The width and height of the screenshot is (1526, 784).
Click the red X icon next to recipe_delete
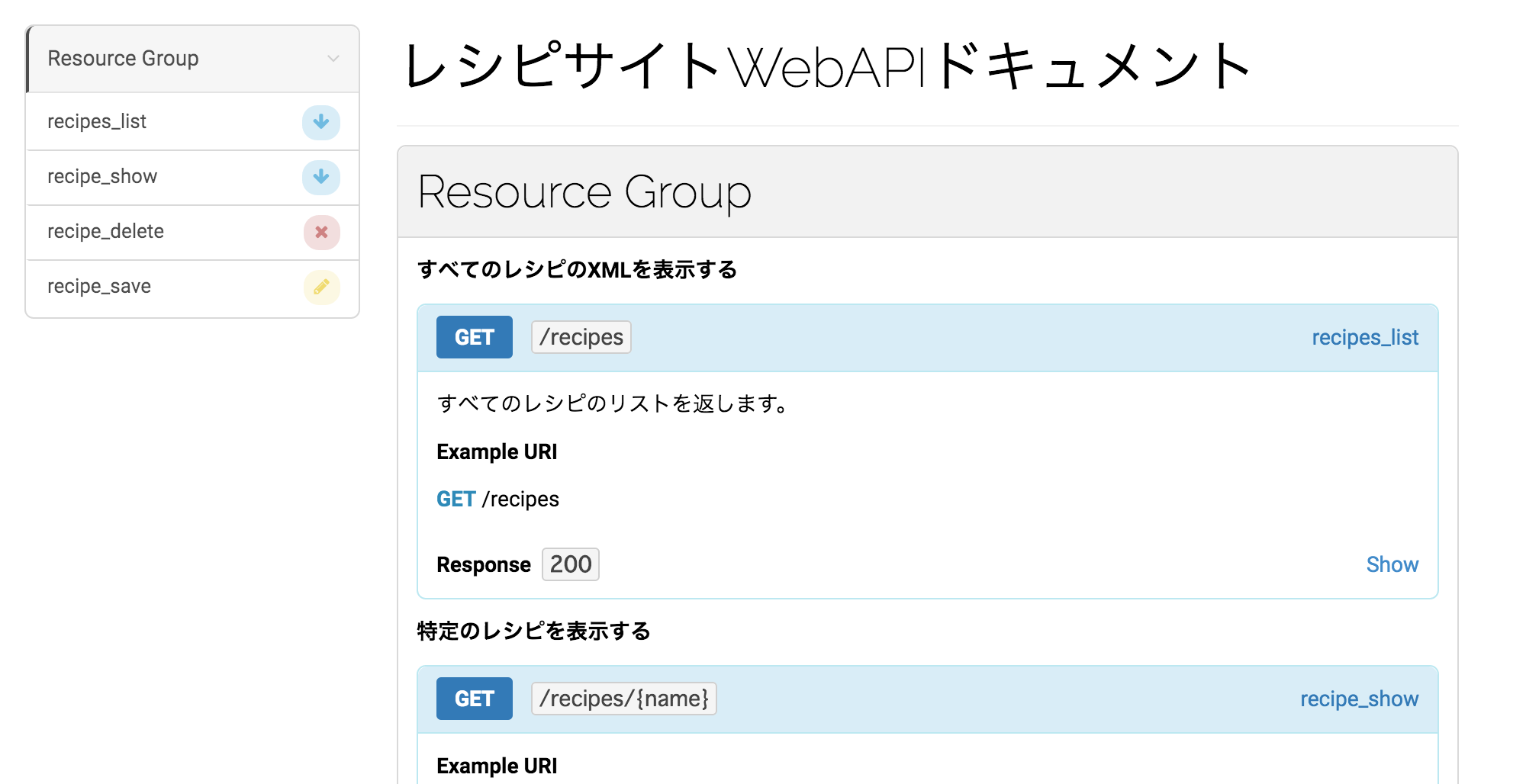click(x=320, y=232)
